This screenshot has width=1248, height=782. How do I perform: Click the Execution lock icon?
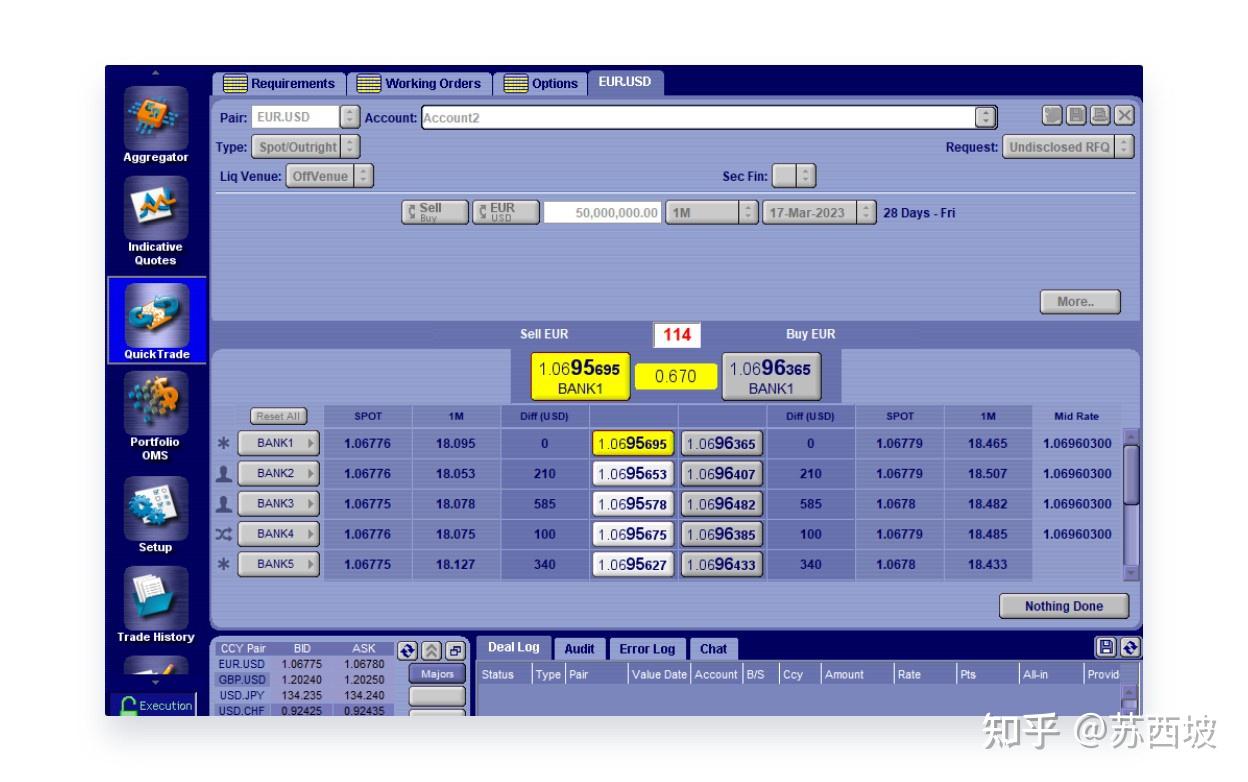[128, 705]
